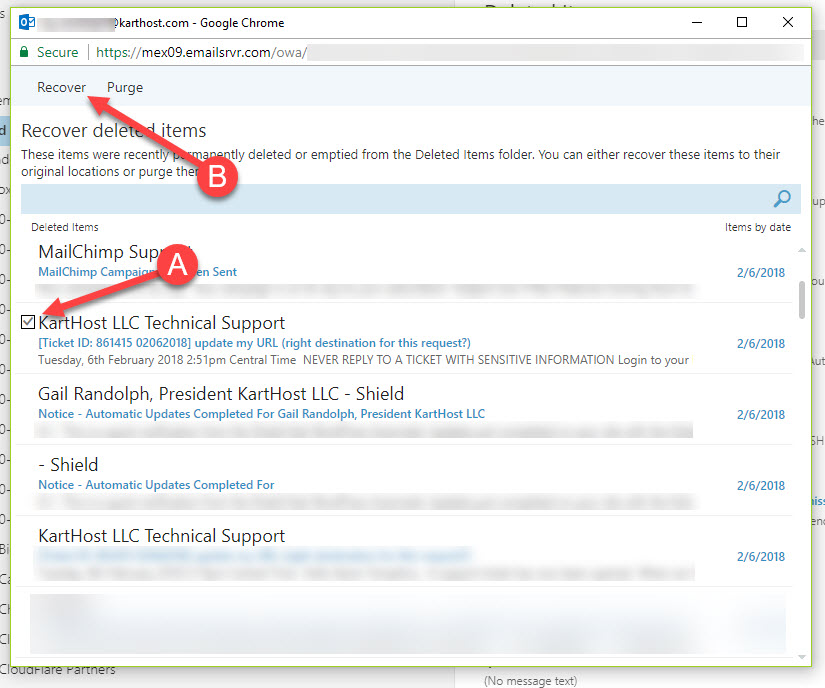Click the Outlook icon in the title bar
The width and height of the screenshot is (825, 688).
click(27, 23)
